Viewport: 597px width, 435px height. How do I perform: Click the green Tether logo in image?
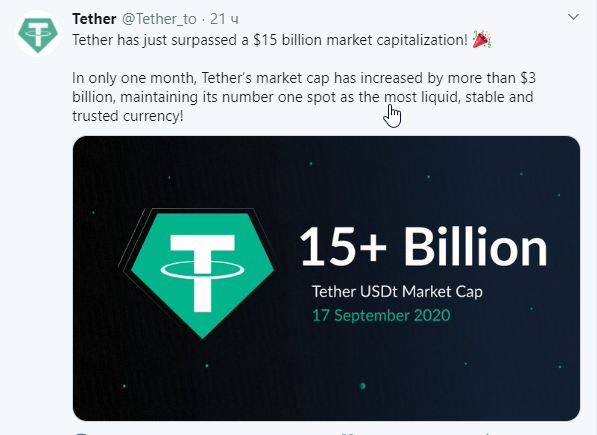[202, 275]
